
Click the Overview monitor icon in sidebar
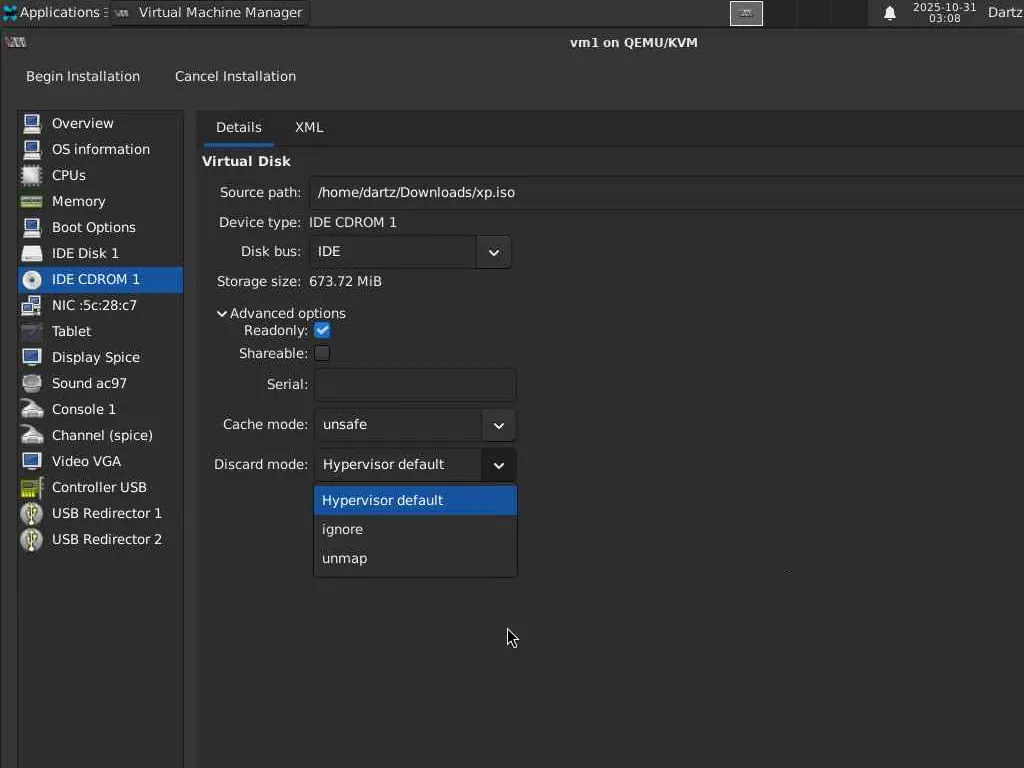tap(32, 123)
